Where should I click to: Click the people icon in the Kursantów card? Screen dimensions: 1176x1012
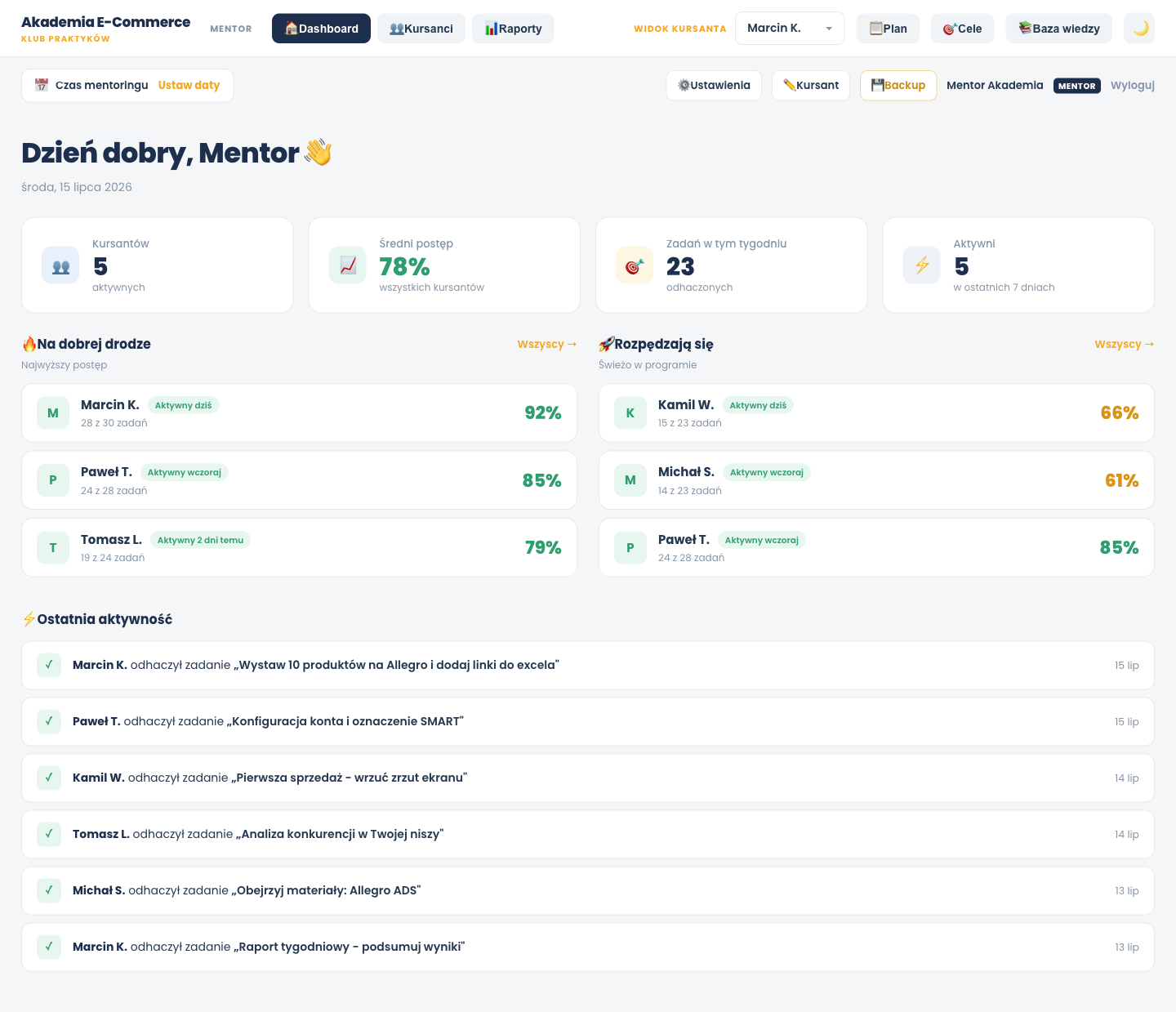[x=60, y=265]
